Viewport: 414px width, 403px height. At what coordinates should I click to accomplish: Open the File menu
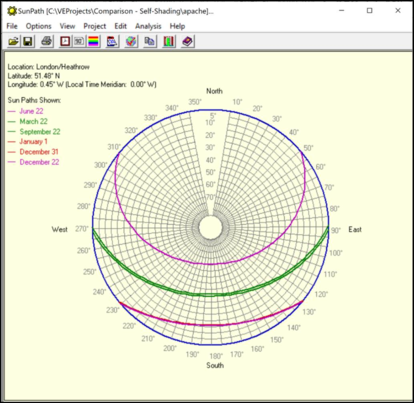(x=12, y=26)
